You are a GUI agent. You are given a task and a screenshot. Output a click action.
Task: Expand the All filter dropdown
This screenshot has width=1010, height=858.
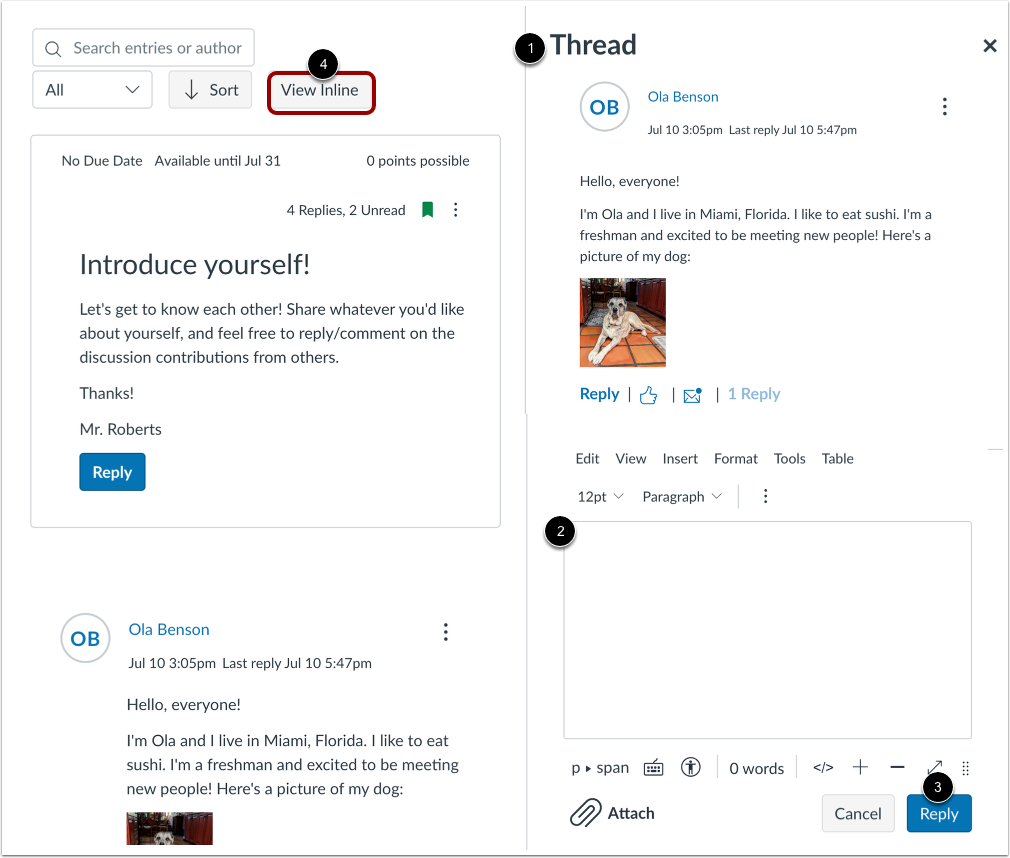(x=92, y=90)
